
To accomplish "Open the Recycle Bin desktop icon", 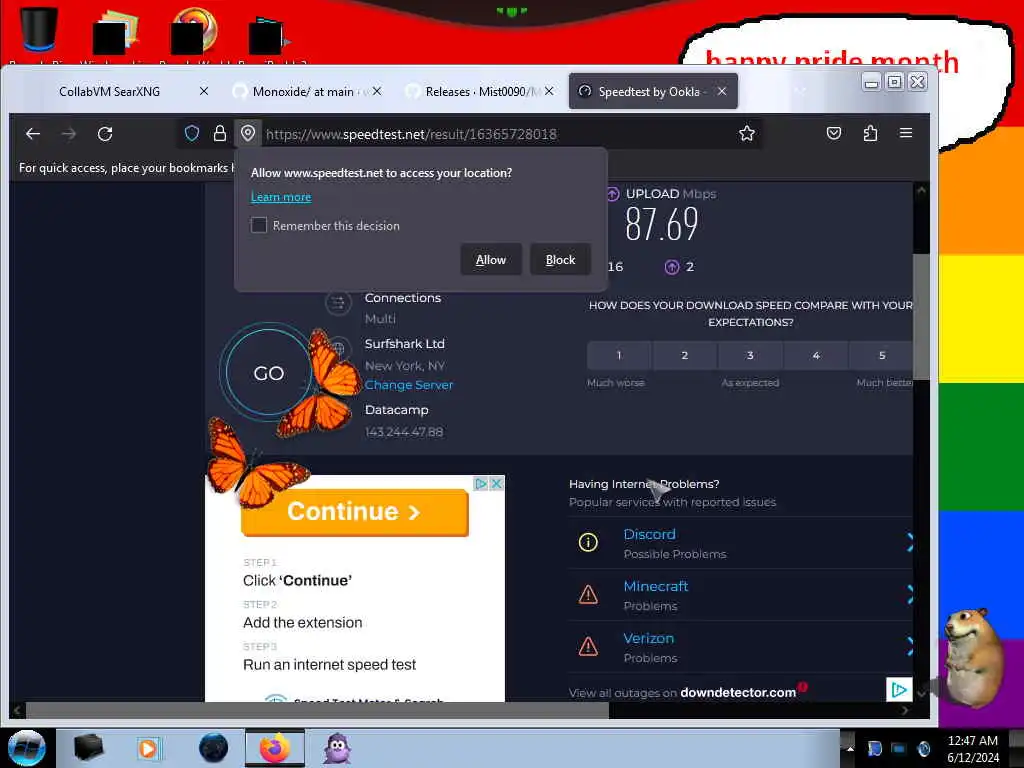I will [39, 29].
